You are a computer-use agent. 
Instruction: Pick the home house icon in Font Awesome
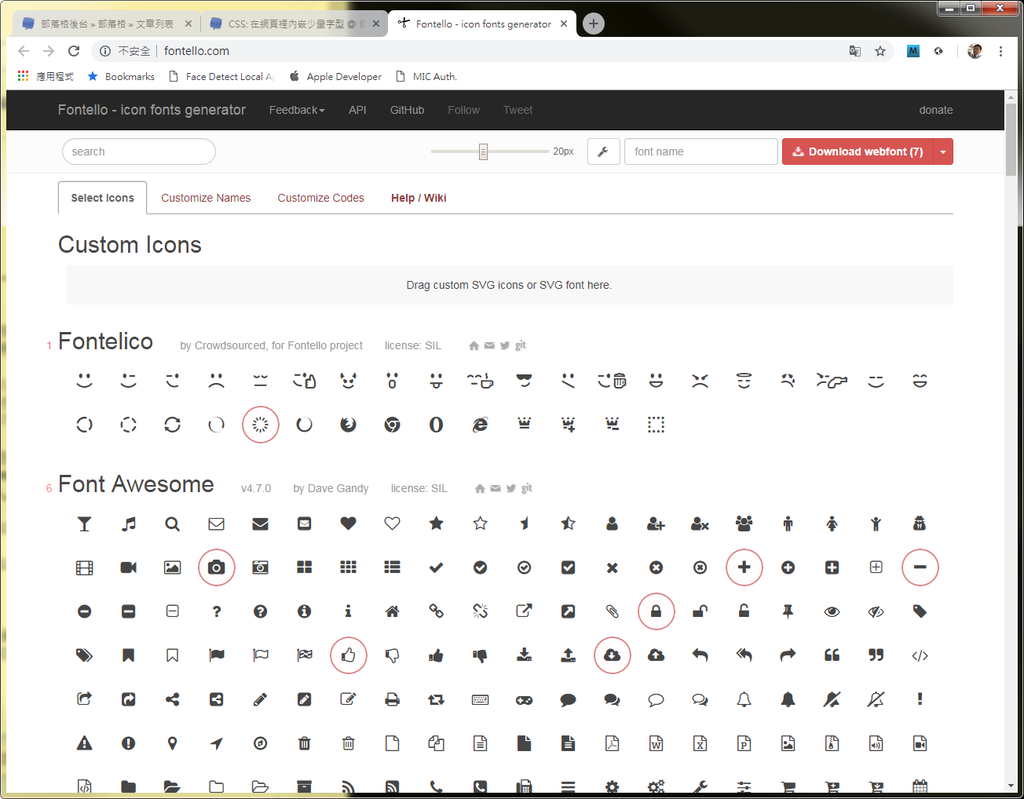tap(392, 611)
